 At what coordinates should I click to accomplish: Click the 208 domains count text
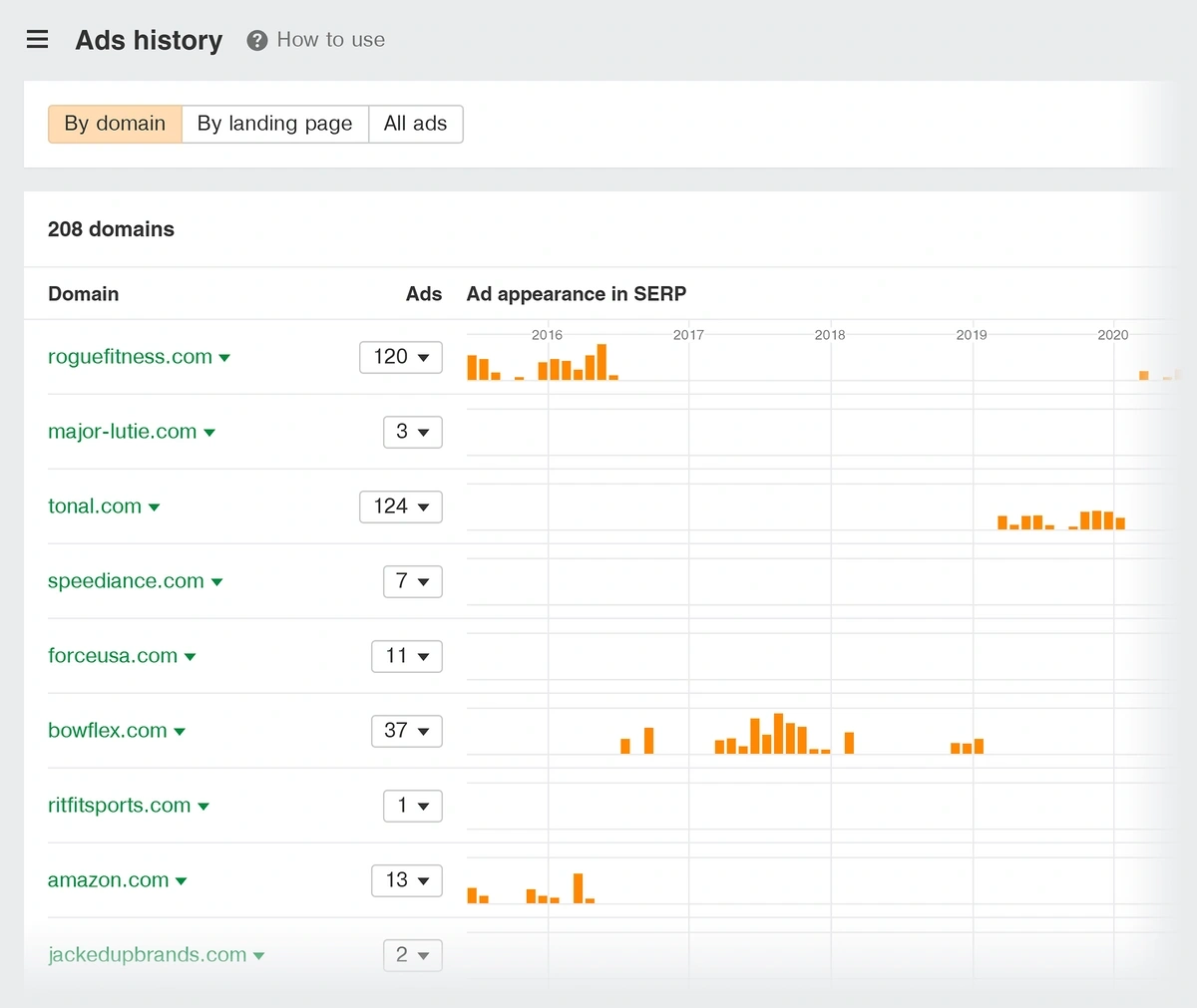click(x=111, y=229)
